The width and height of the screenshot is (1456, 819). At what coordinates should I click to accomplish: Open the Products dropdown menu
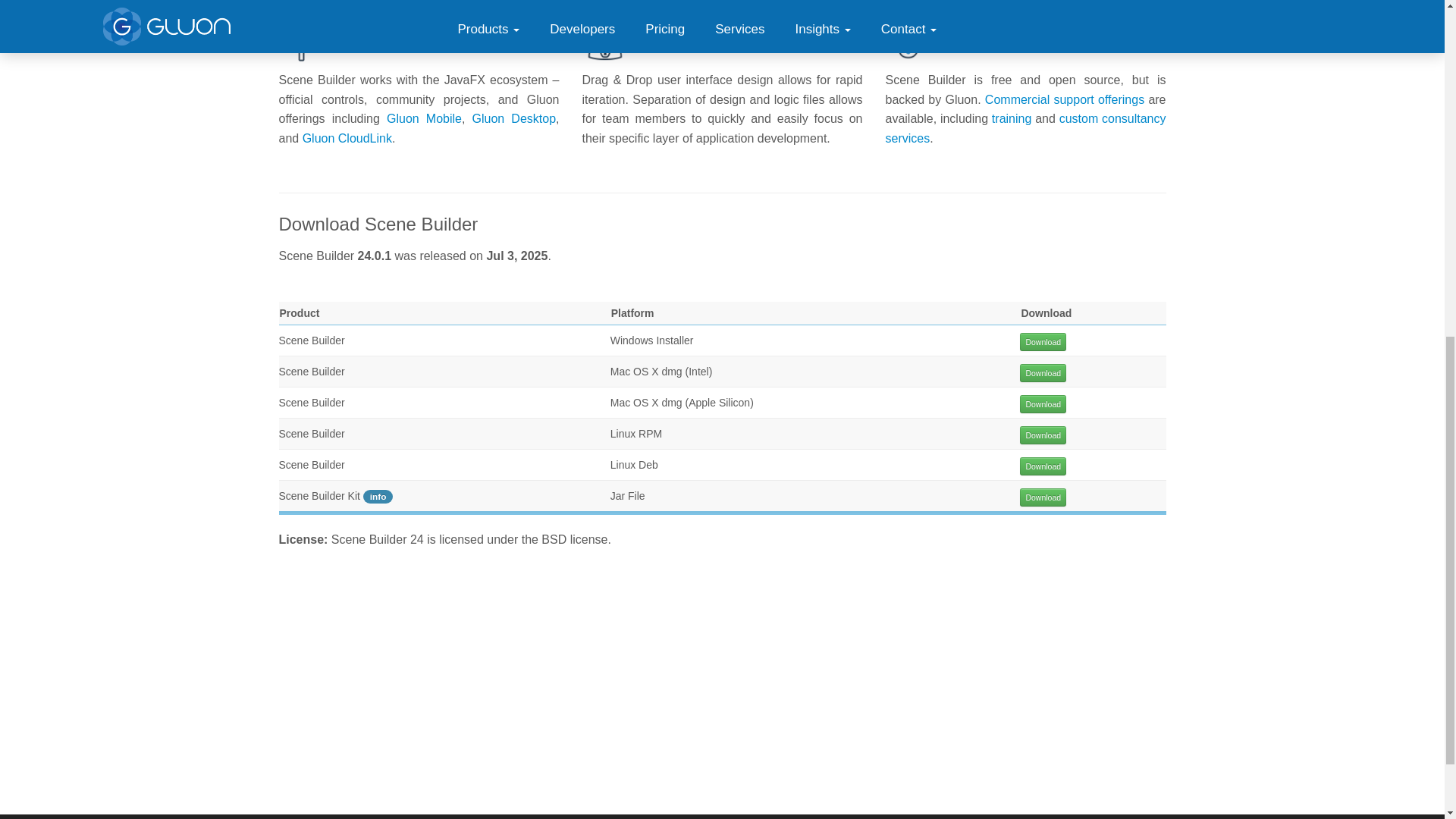coord(488,30)
